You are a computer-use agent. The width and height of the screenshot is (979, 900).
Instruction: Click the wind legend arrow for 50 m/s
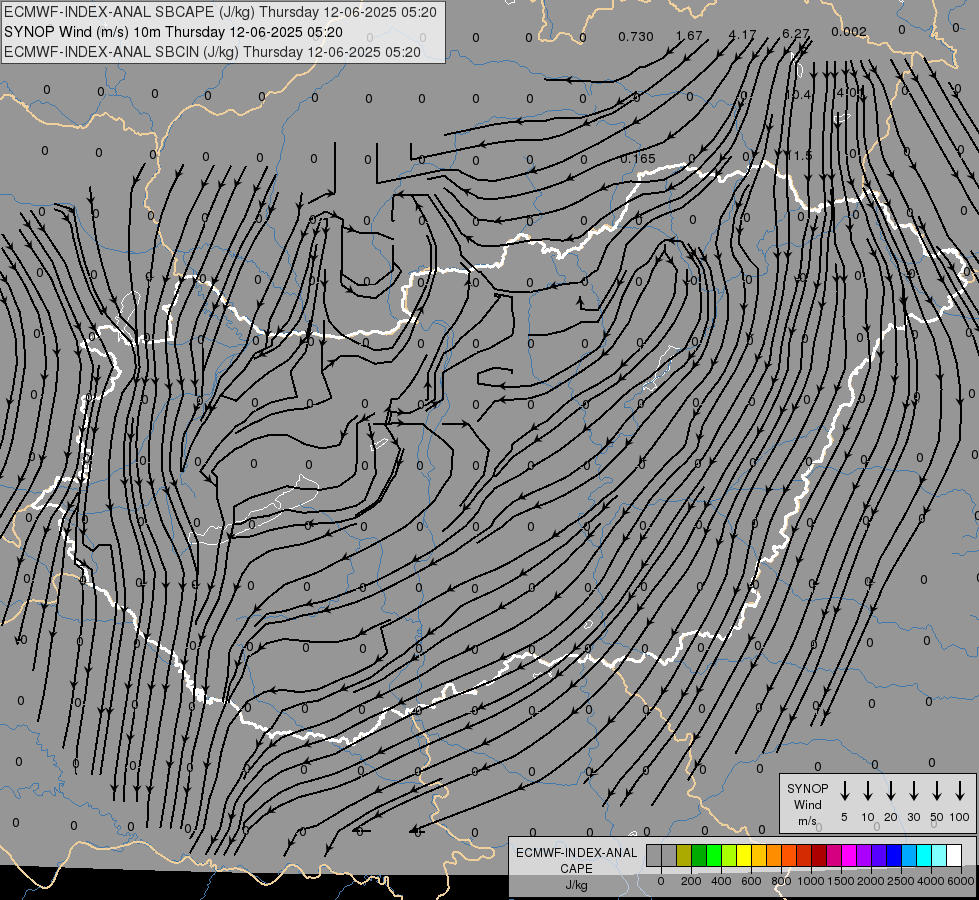pyautogui.click(x=937, y=790)
